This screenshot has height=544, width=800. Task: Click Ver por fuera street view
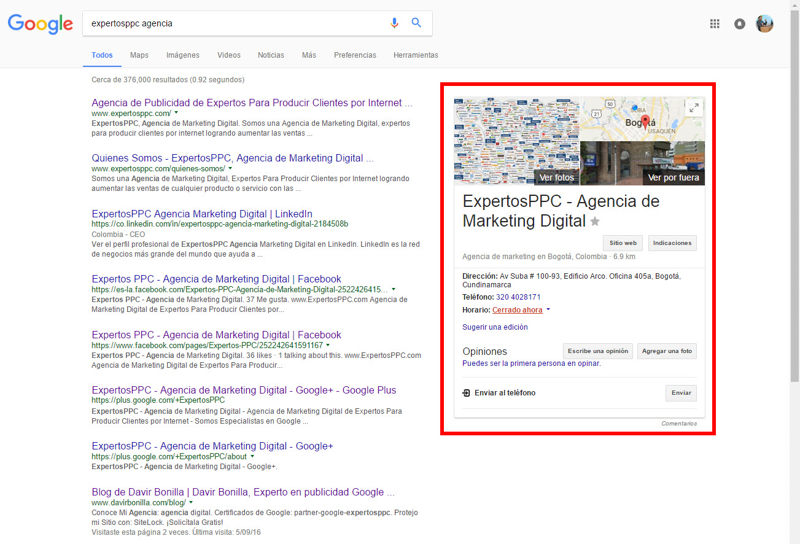[x=642, y=163]
